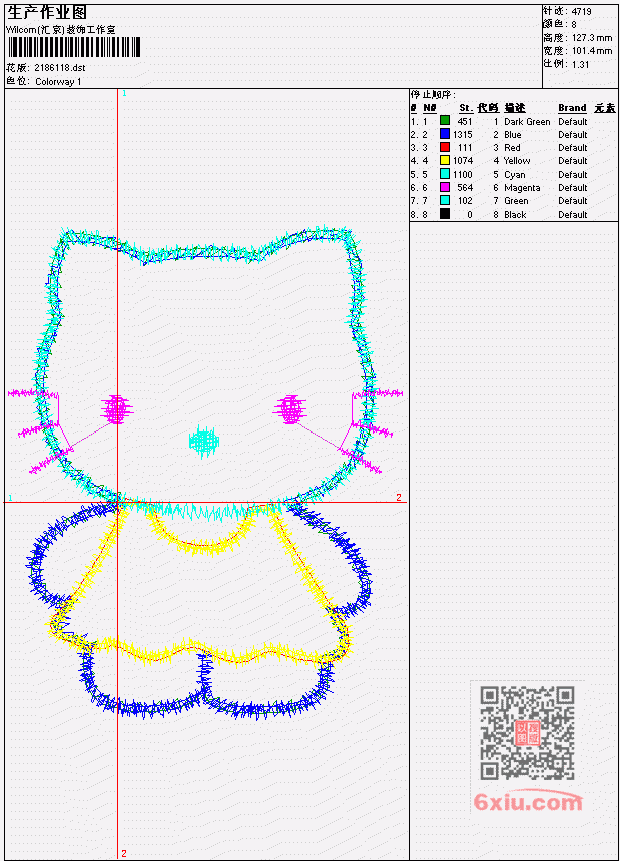Click 'Default' brand in the Black row

pyautogui.click(x=573, y=215)
